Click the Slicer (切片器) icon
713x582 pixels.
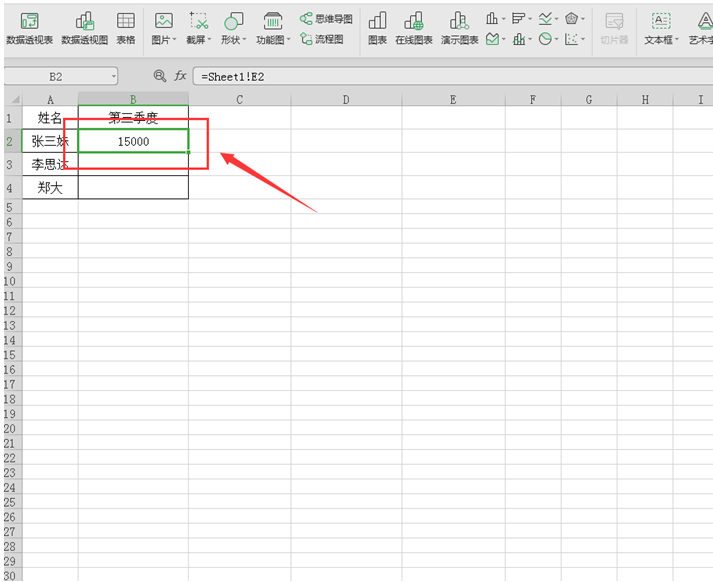614,28
